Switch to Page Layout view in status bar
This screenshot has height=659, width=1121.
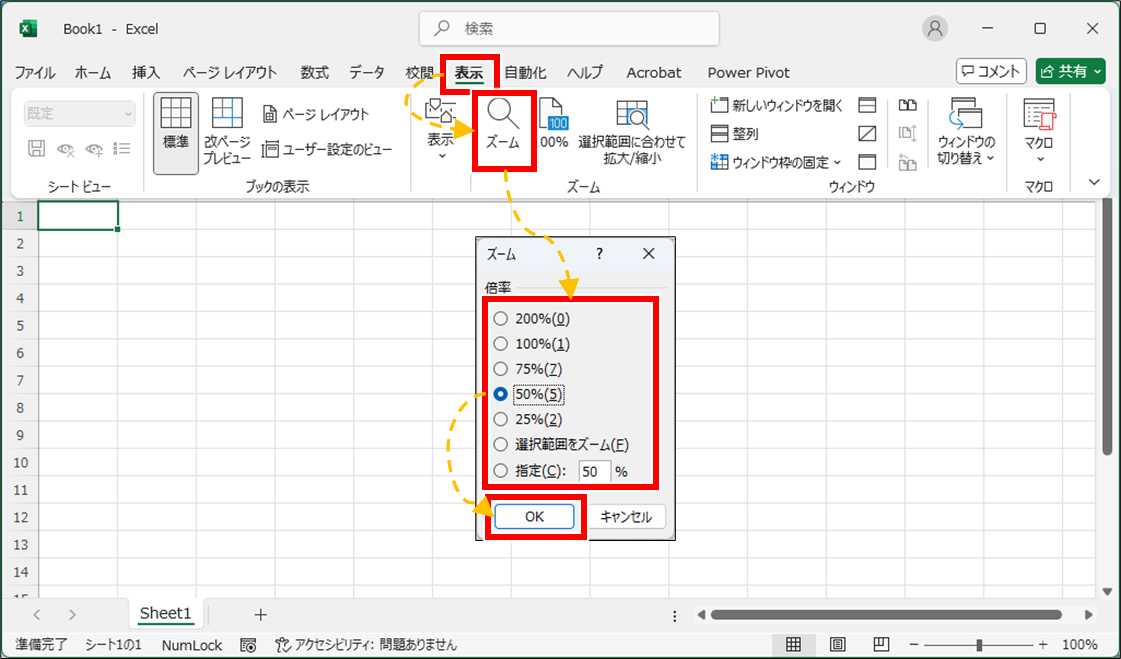pyautogui.click(x=838, y=645)
